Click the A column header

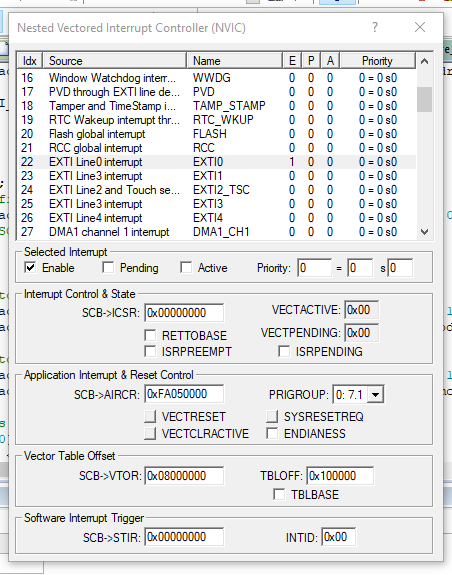click(x=330, y=61)
